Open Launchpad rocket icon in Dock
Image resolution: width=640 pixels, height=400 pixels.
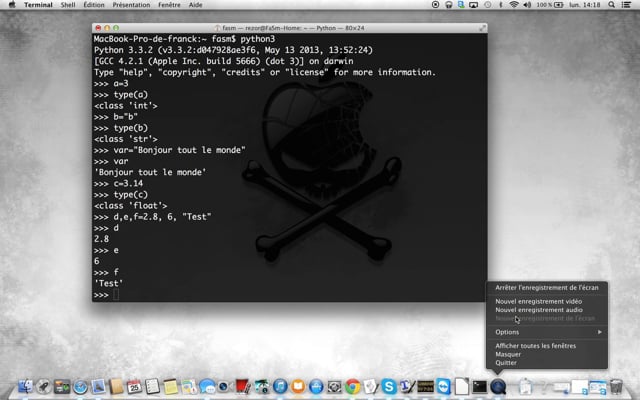click(44, 386)
